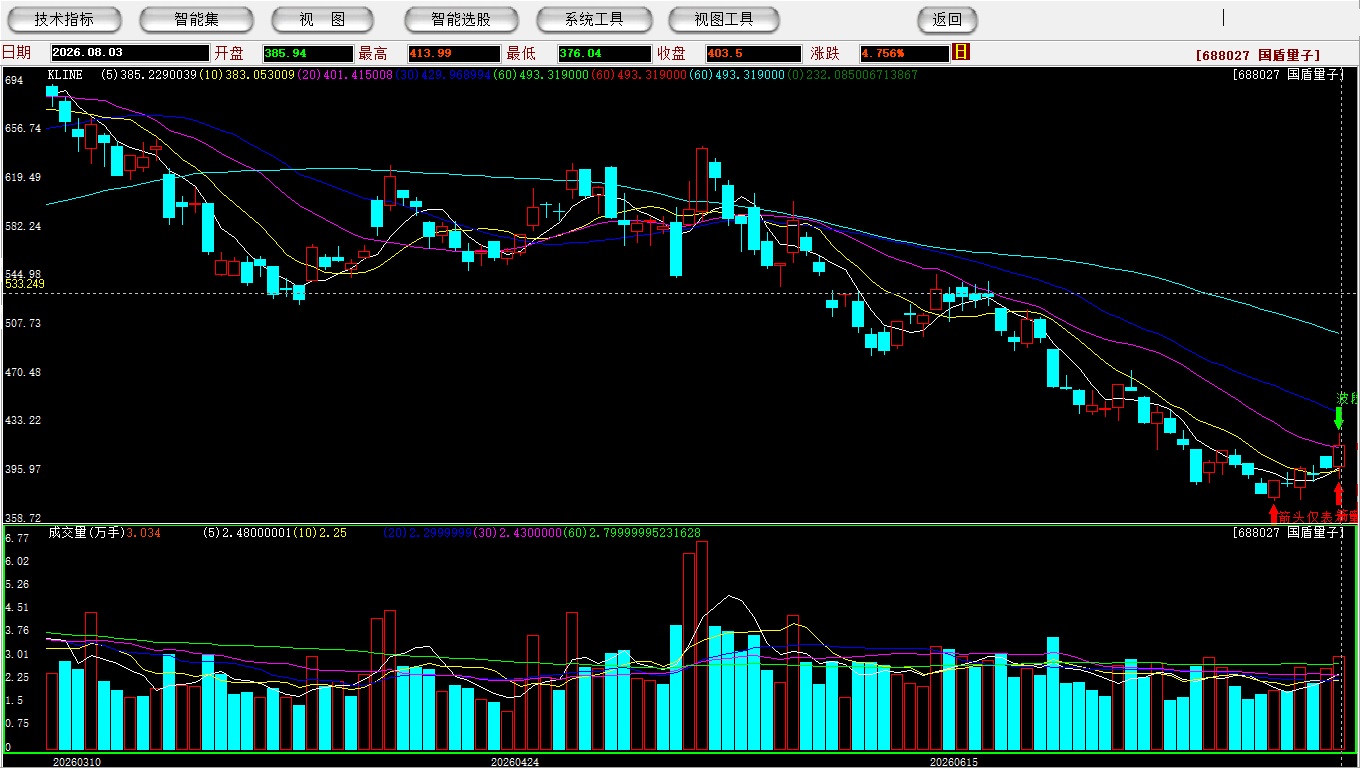The height and width of the screenshot is (768, 1360).
Task: Click the 收盘 value field 403.5
Action: coord(753,53)
